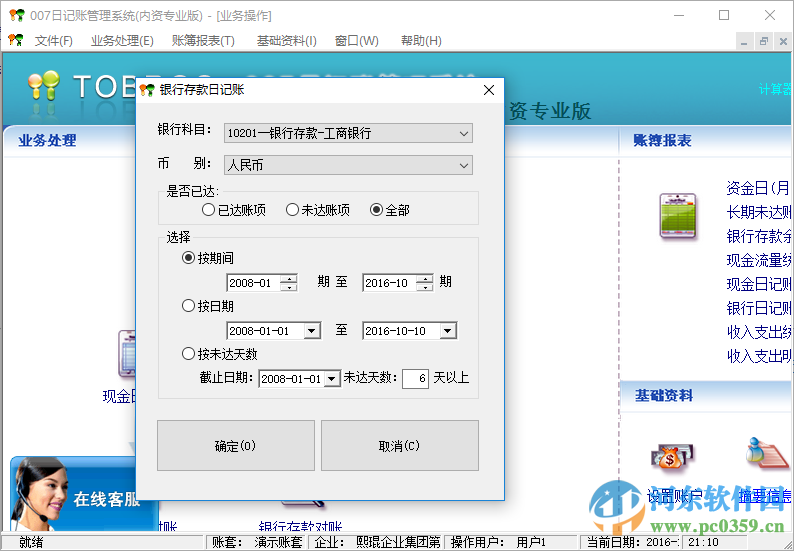
Task: Open the 银行存款余 report link
Action: 758,236
